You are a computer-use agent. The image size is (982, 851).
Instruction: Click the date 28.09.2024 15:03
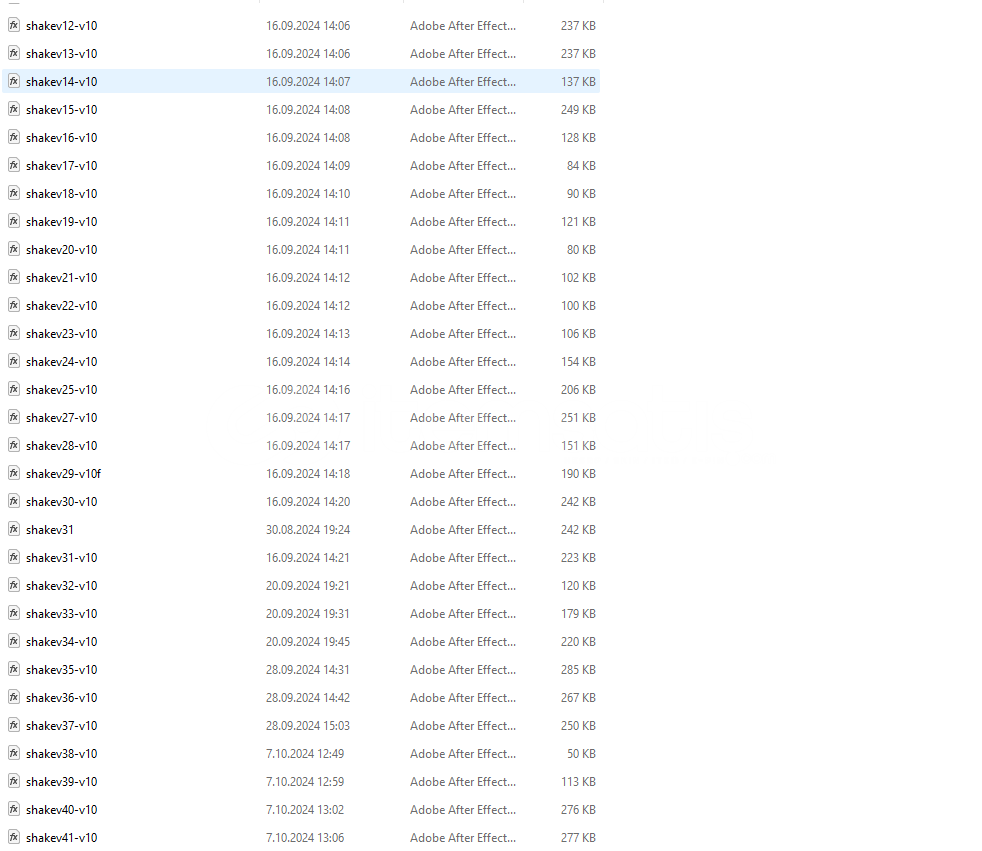(x=308, y=726)
